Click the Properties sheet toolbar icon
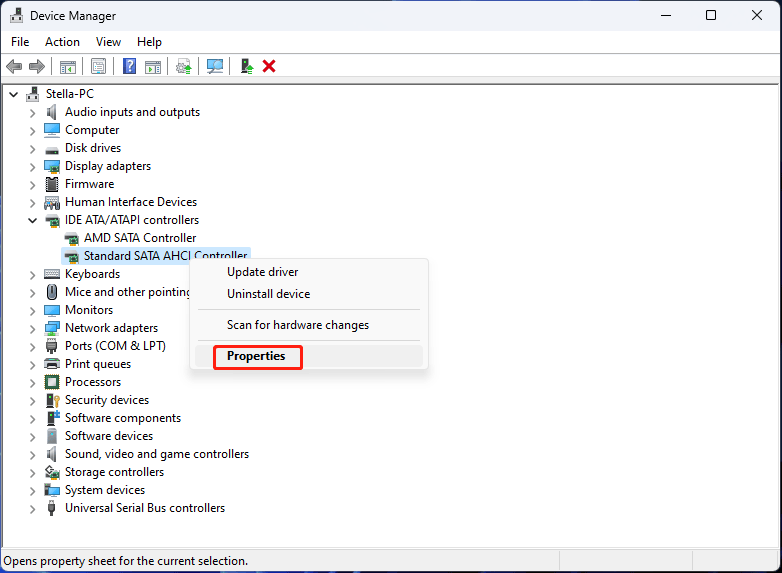Viewport: 782px width, 573px height. point(99,66)
